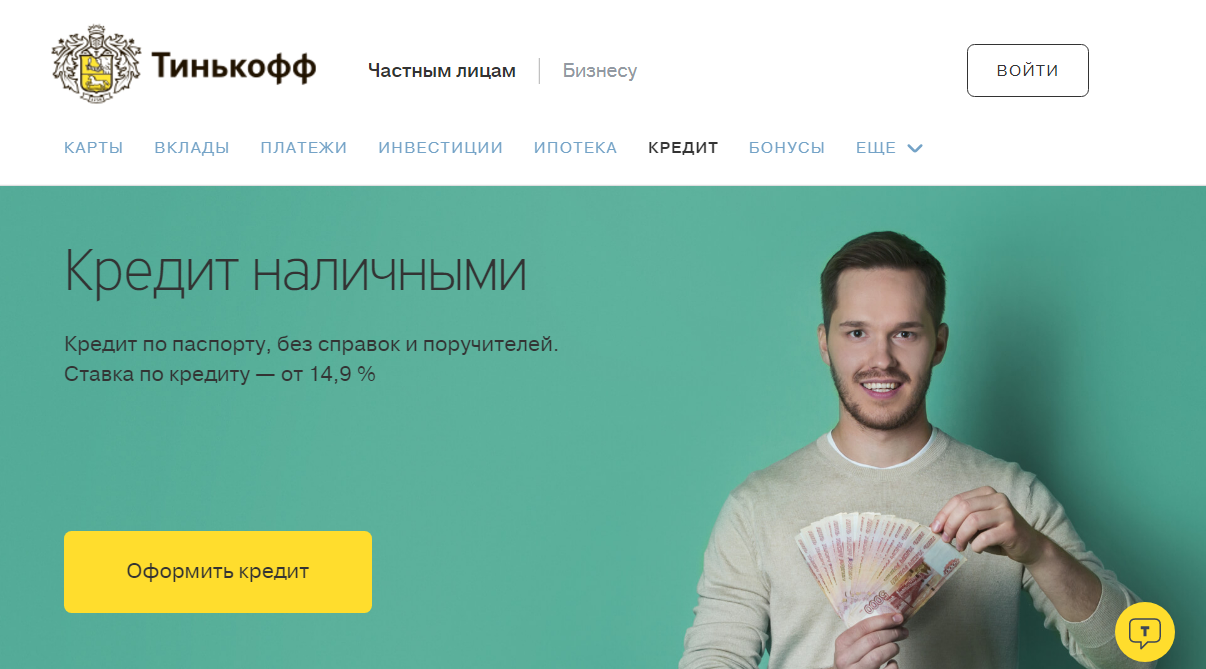Image resolution: width=1206 pixels, height=669 pixels.
Task: Open the ИПОТЕКА section
Action: pos(576,148)
